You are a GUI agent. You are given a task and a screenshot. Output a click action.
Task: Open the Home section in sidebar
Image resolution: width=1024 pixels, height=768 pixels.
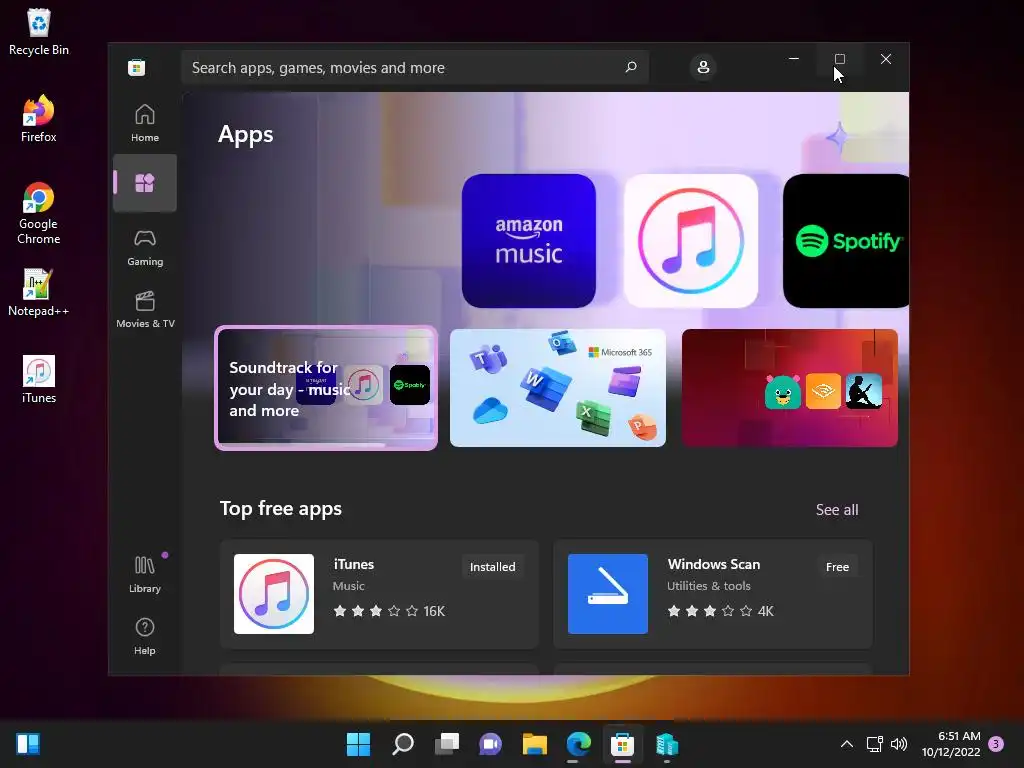point(144,123)
